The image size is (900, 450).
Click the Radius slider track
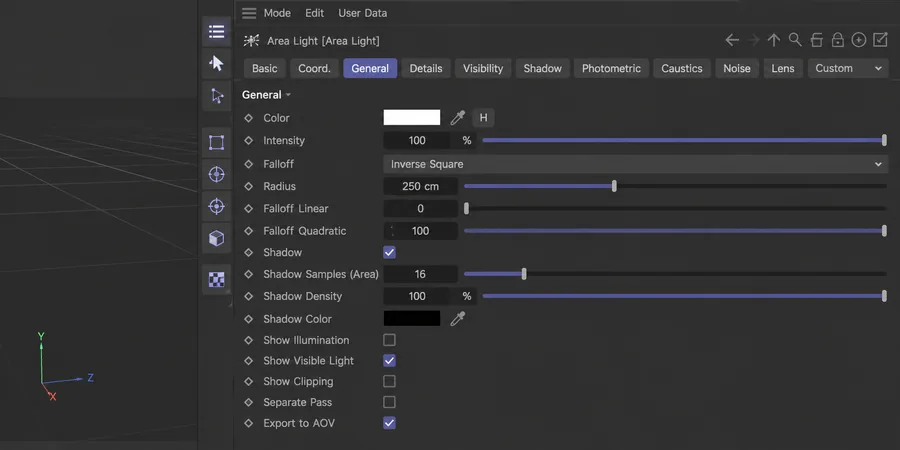pos(675,186)
